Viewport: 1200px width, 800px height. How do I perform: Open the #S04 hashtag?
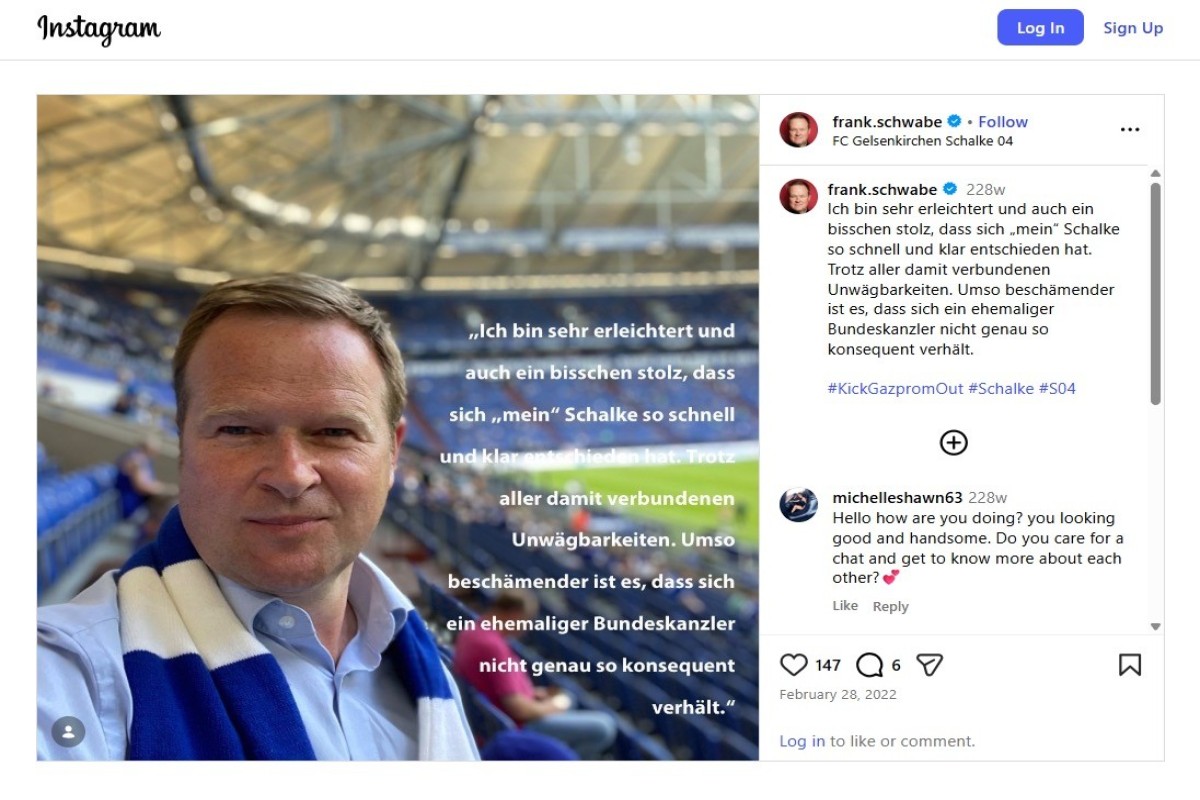click(x=1057, y=388)
